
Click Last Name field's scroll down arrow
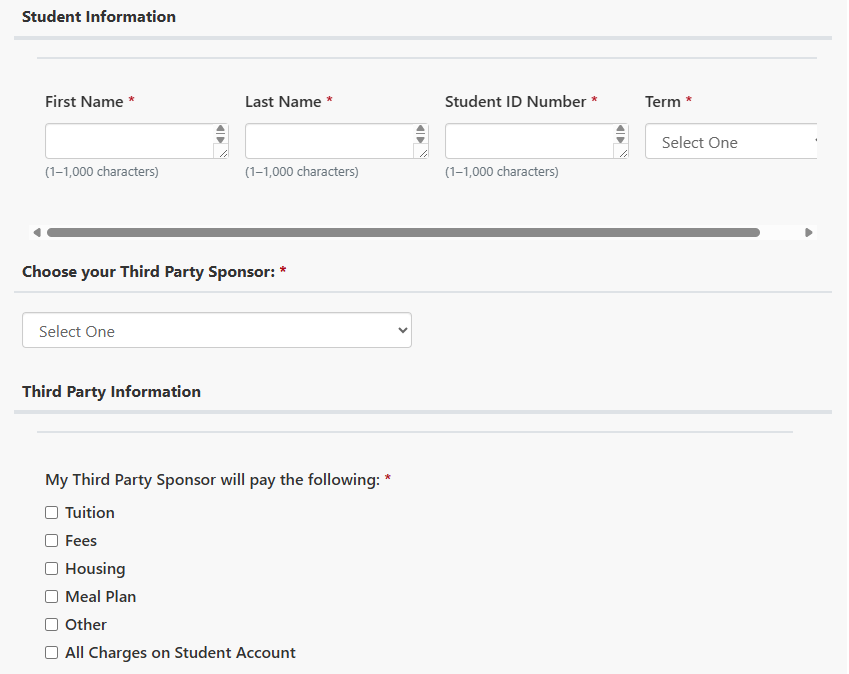coord(421,140)
